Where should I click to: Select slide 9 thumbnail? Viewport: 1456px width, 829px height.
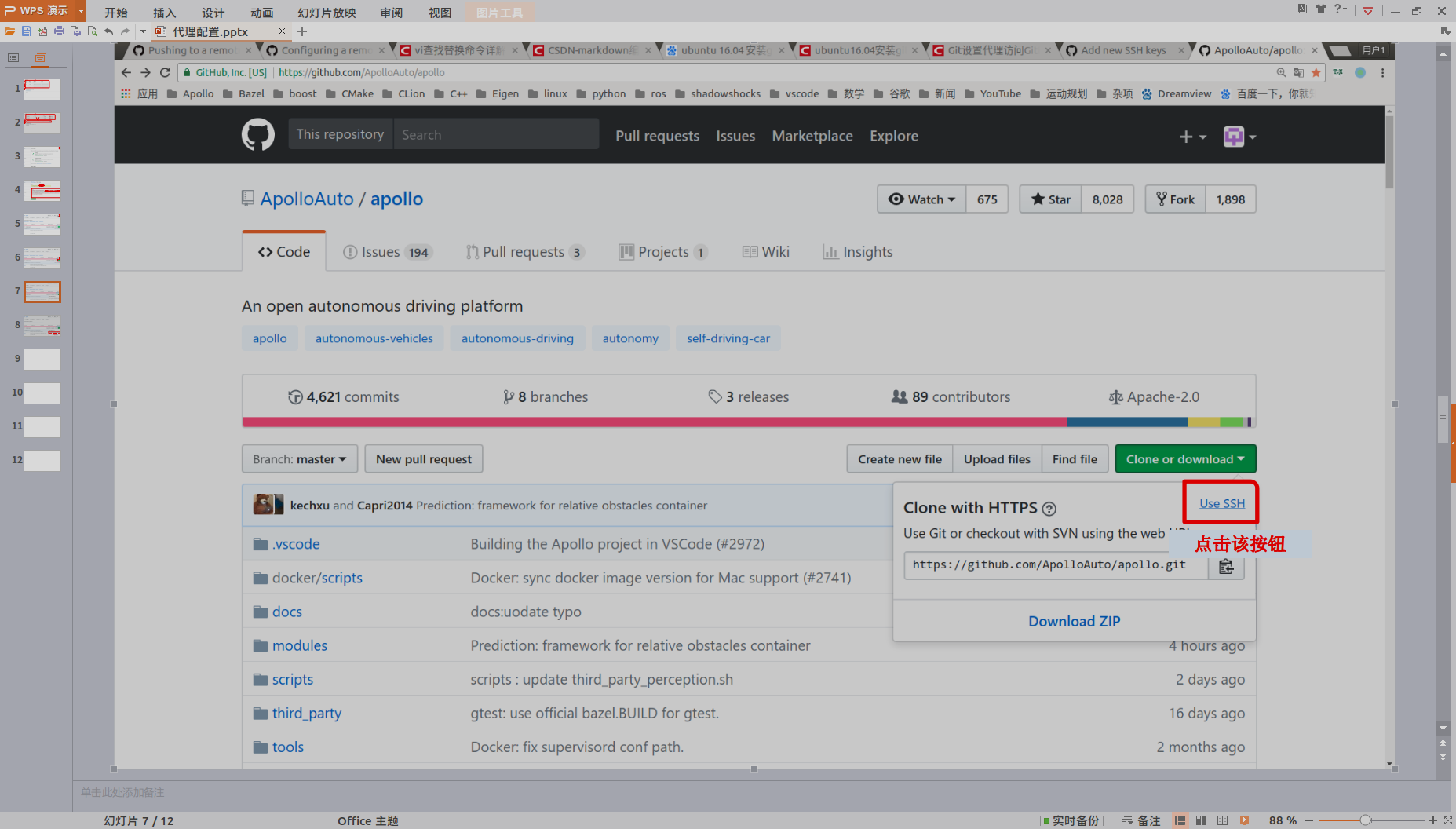click(x=42, y=359)
